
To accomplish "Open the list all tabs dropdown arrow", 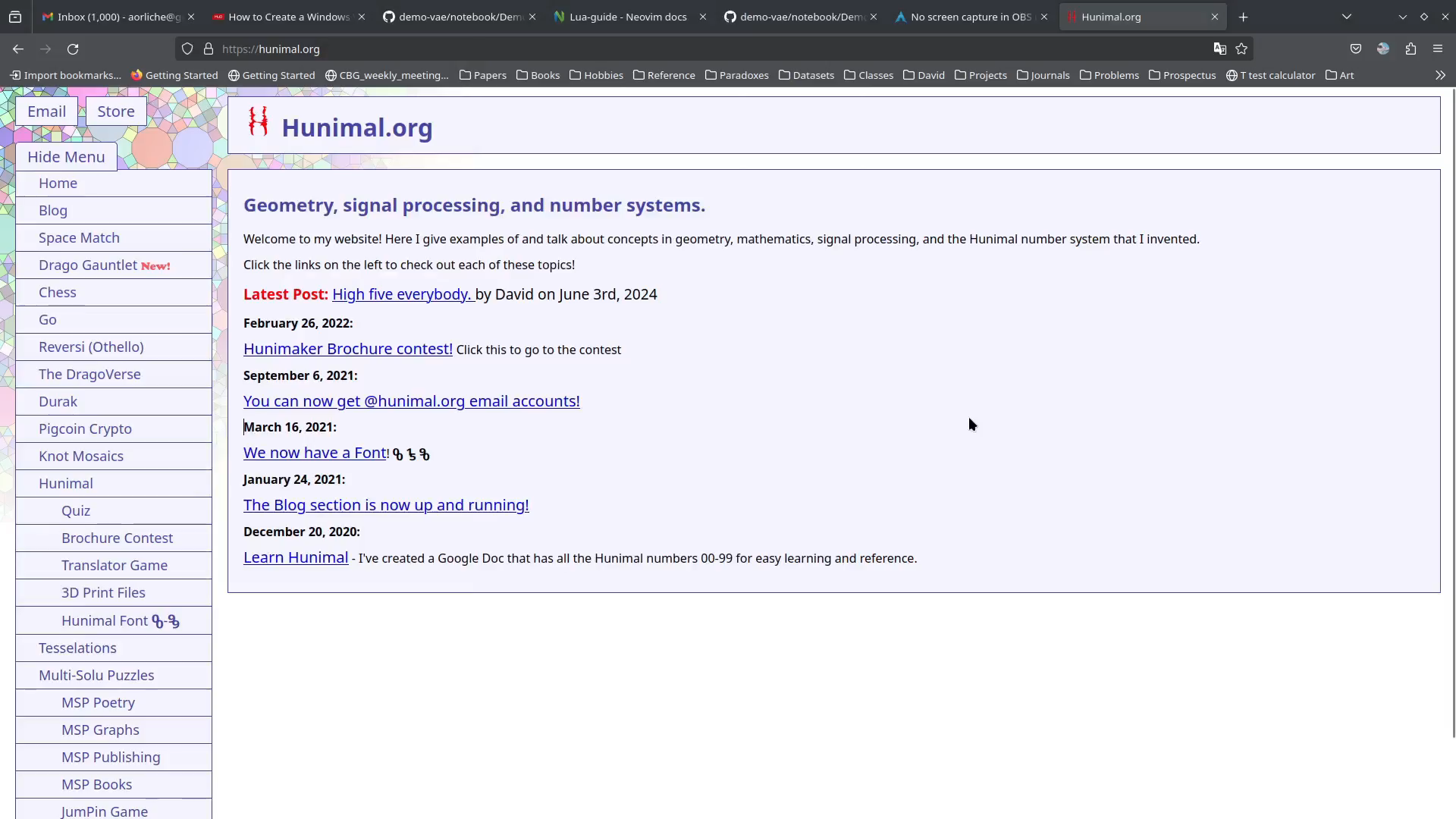I will pos(1347,17).
